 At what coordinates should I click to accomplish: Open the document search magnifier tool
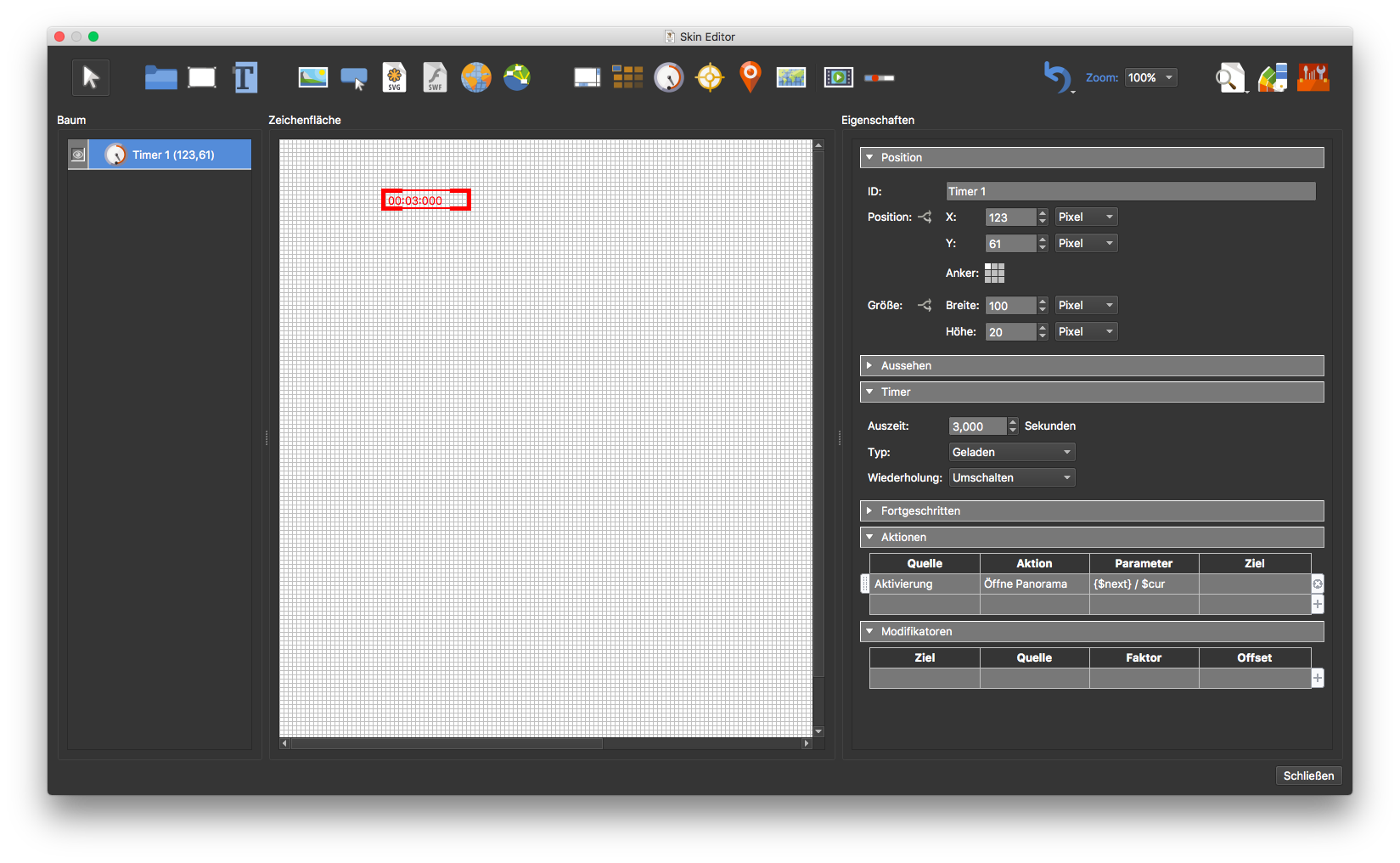pyautogui.click(x=1230, y=77)
